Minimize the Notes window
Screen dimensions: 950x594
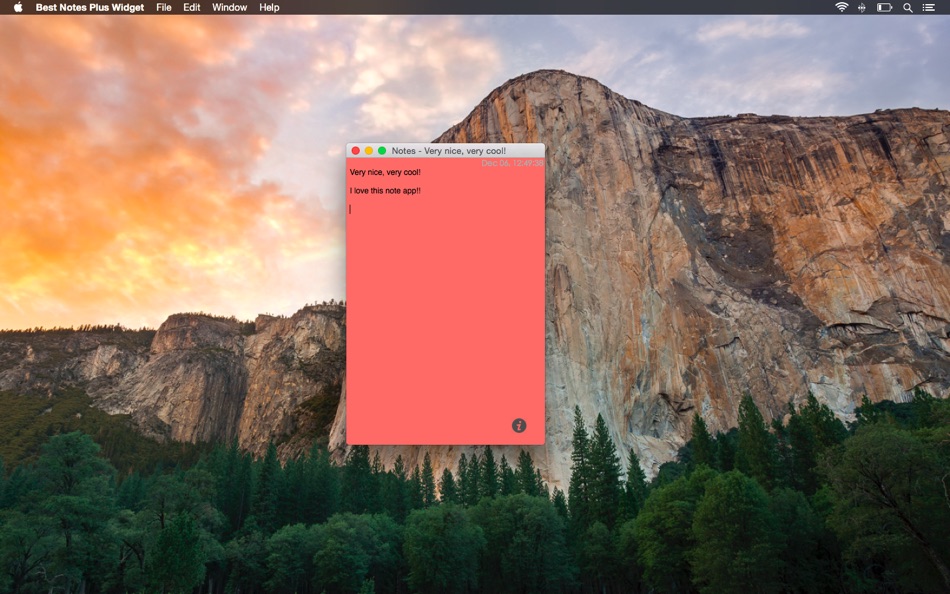click(x=368, y=150)
